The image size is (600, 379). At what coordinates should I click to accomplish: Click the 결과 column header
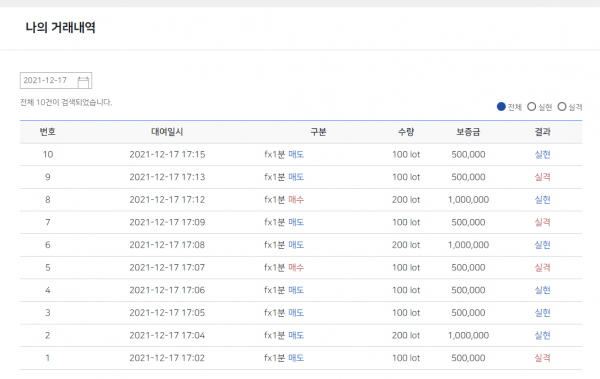543,132
